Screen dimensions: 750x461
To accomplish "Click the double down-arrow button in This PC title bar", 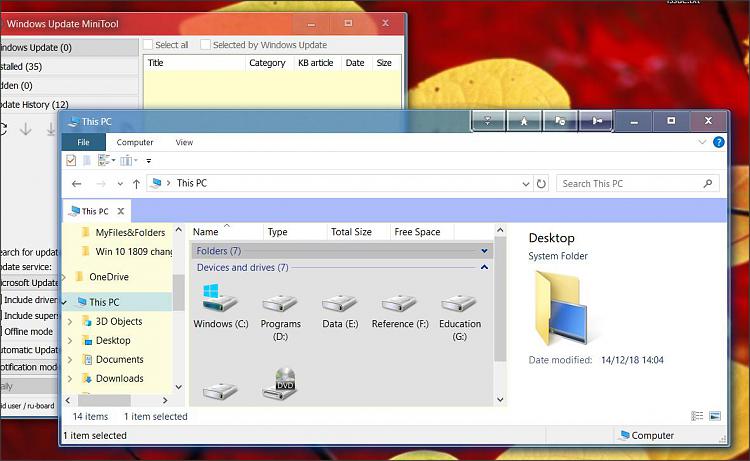I will pyautogui.click(x=488, y=121).
